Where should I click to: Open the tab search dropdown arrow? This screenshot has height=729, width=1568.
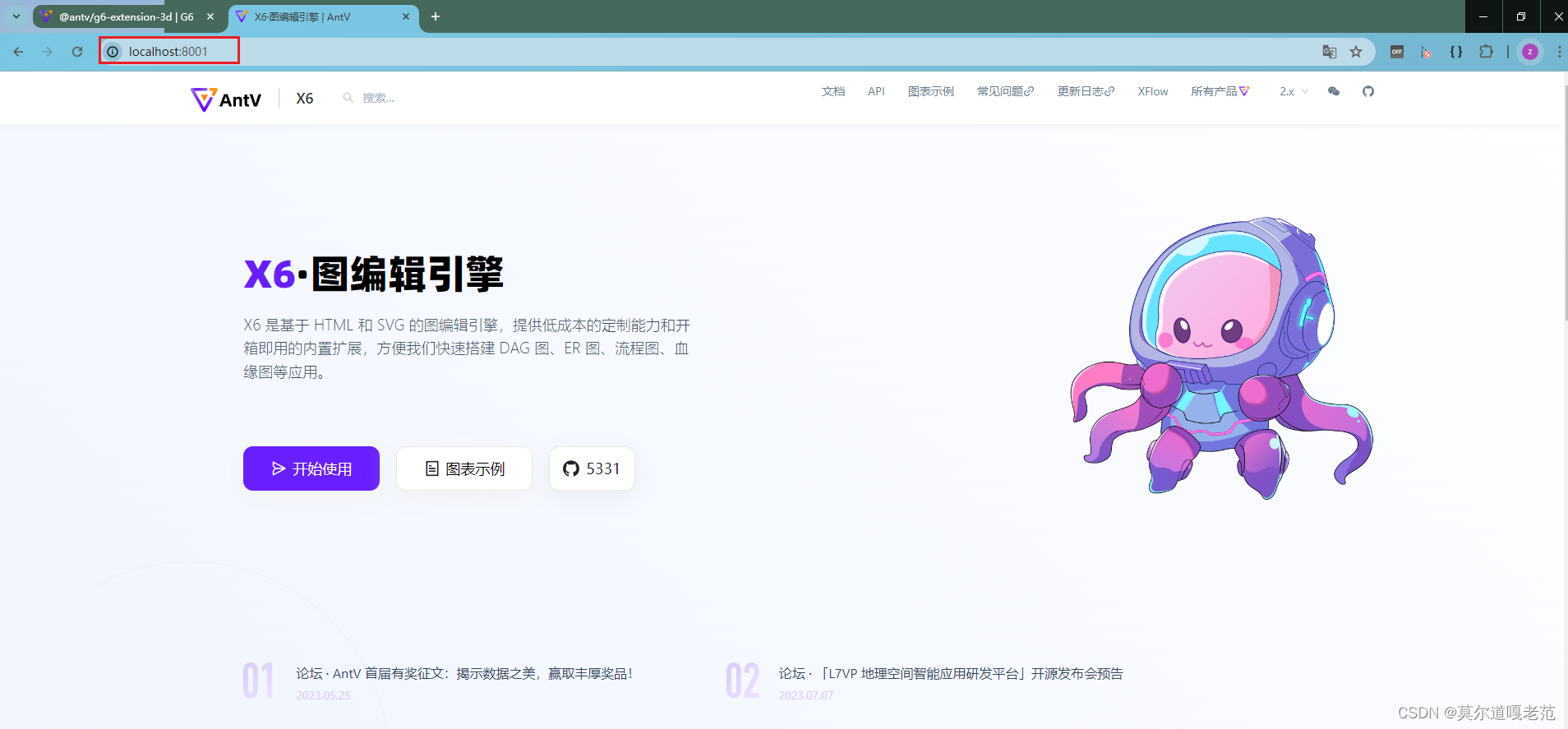click(x=16, y=16)
